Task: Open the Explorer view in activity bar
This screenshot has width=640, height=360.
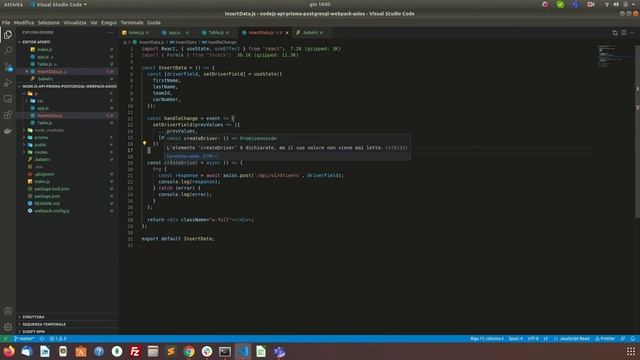Action: [x=8, y=35]
